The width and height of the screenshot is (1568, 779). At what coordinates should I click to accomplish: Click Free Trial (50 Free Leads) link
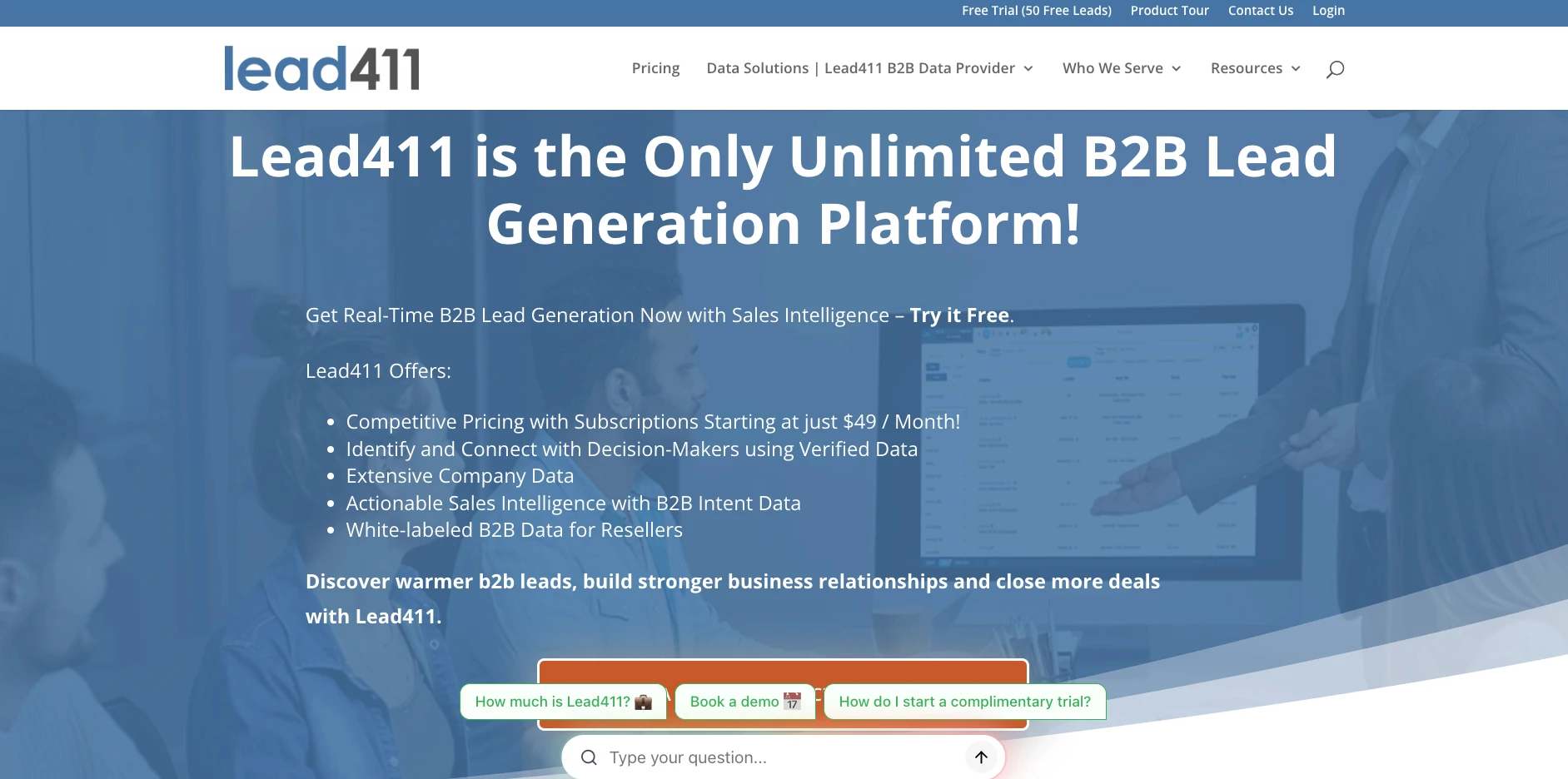(1037, 11)
